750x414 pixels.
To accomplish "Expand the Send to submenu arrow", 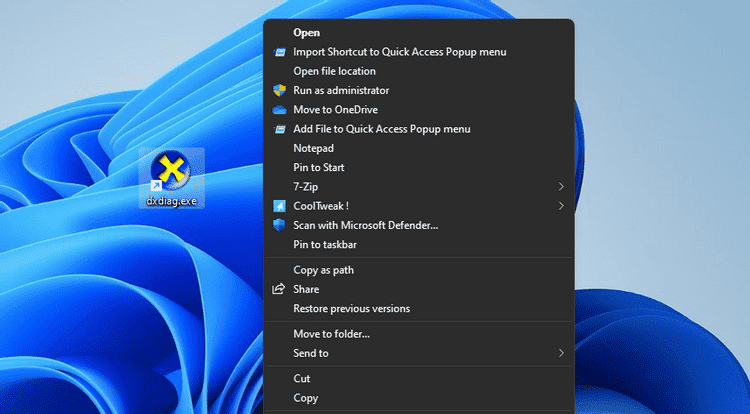I will point(561,353).
